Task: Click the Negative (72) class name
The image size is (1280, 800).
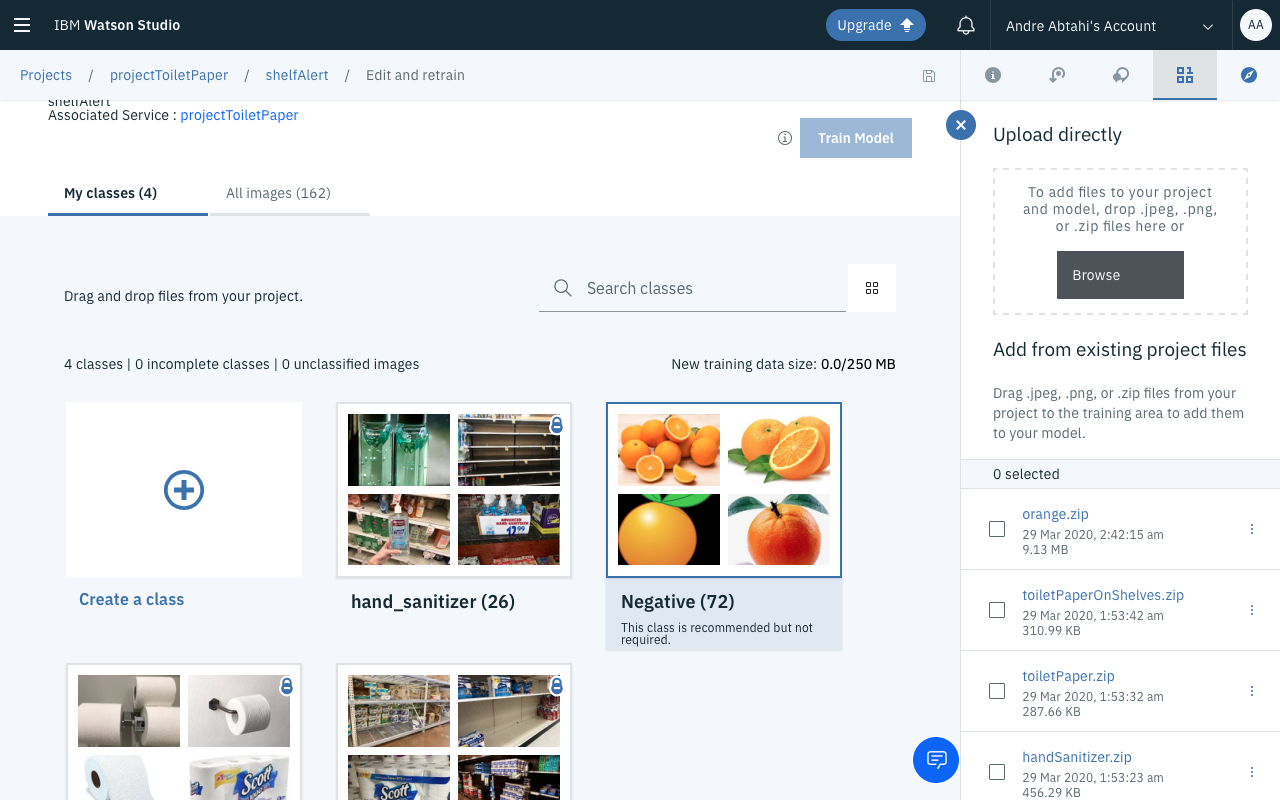Action: 678,602
